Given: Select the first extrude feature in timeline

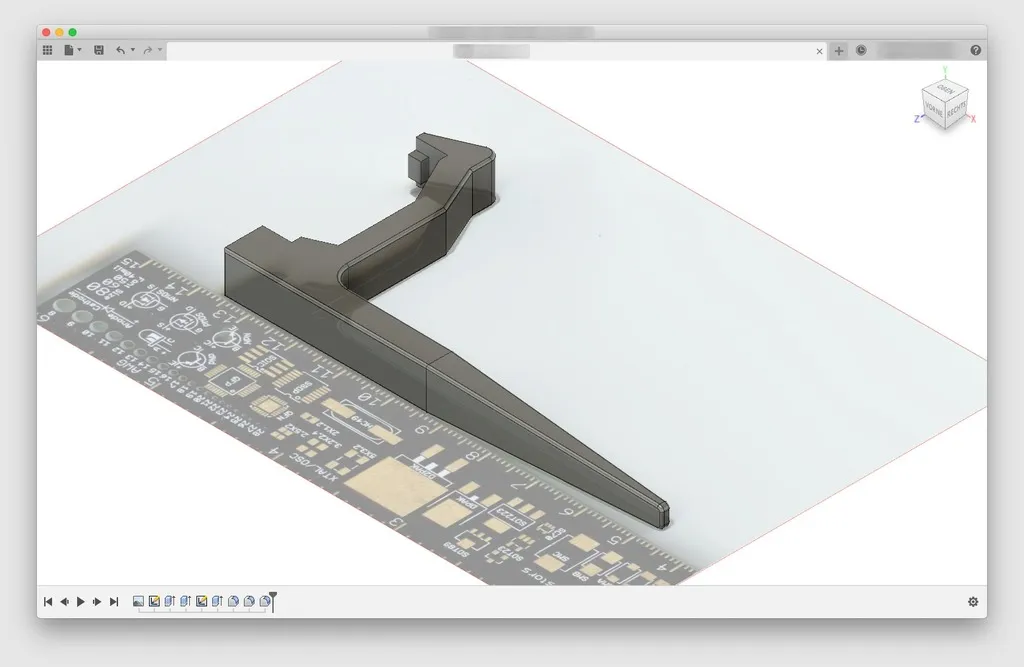Looking at the screenshot, I should coord(170,601).
